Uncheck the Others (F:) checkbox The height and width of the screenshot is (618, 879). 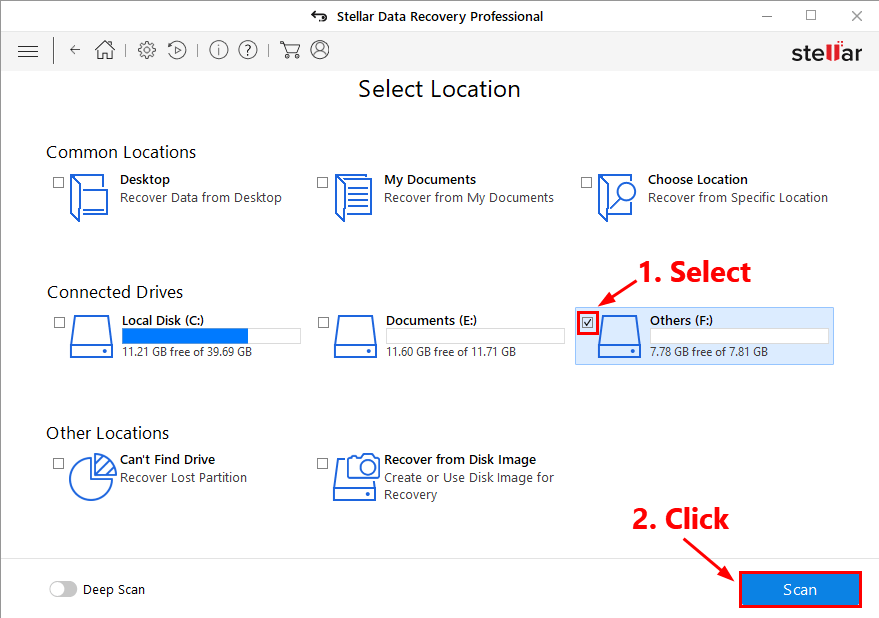click(x=587, y=322)
